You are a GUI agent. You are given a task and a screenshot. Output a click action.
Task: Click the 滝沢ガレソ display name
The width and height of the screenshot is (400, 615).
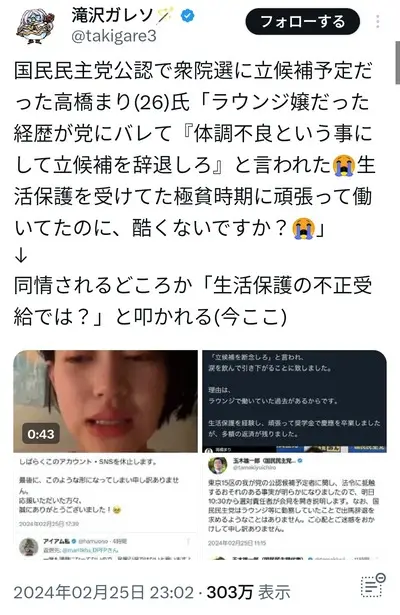112,16
